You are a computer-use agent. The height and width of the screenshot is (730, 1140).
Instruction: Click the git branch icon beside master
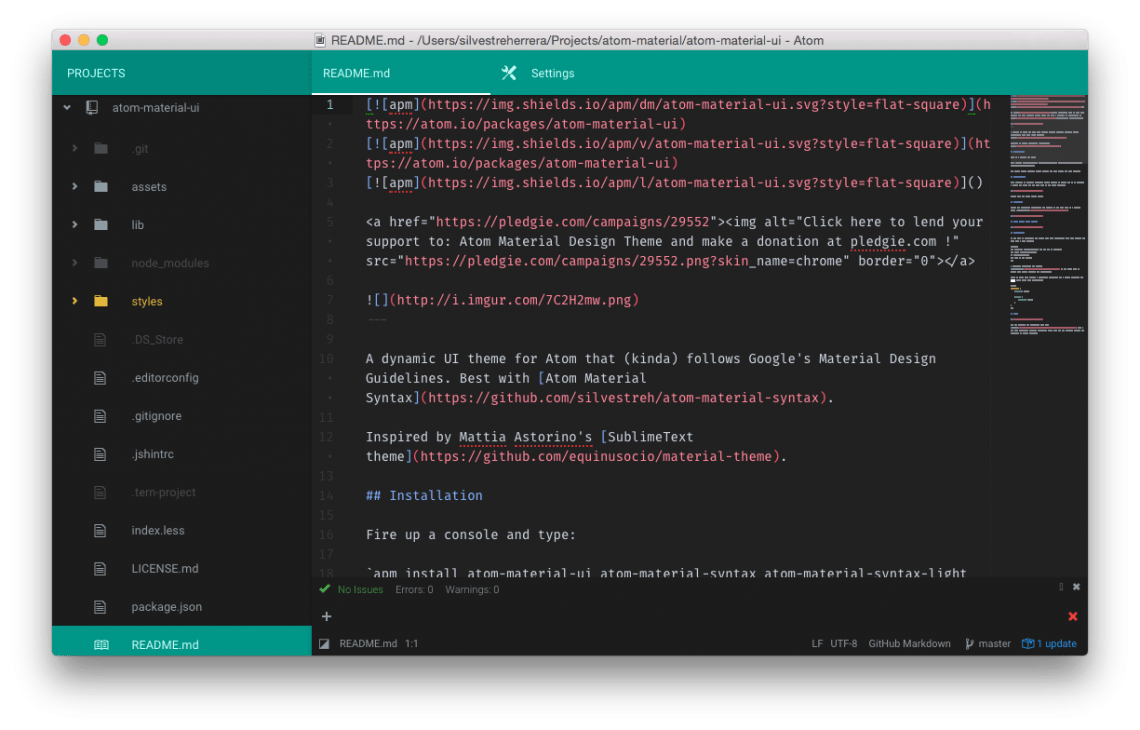click(969, 643)
